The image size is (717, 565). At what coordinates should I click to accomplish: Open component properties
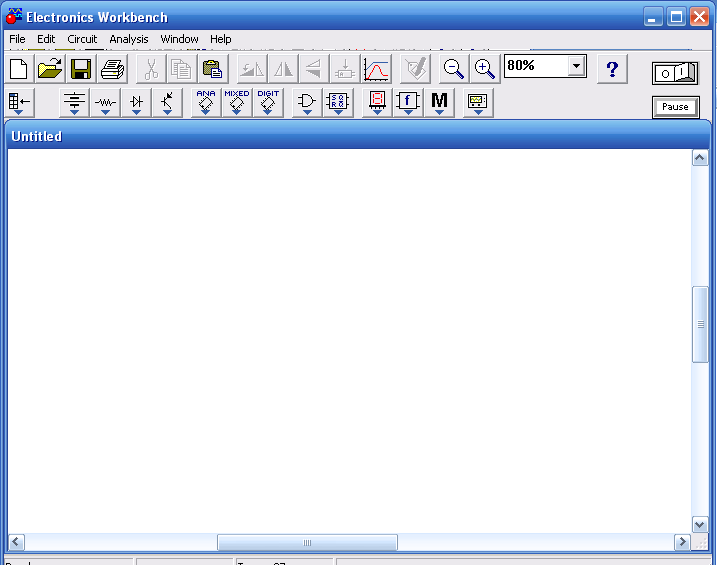(415, 69)
